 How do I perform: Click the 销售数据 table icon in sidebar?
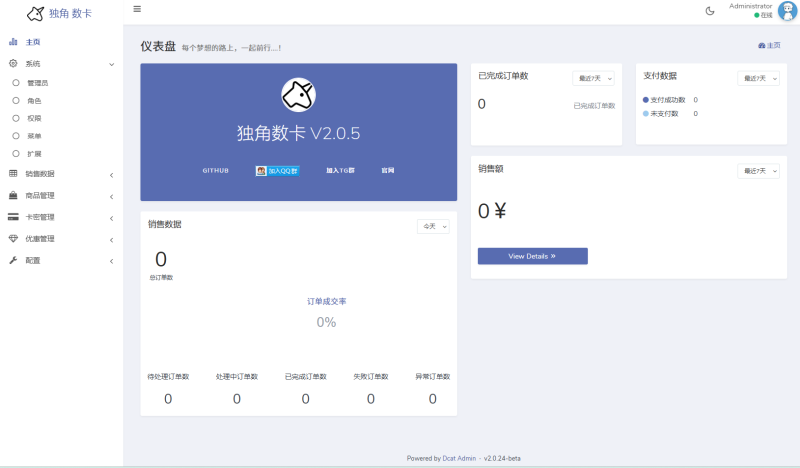tap(13, 174)
